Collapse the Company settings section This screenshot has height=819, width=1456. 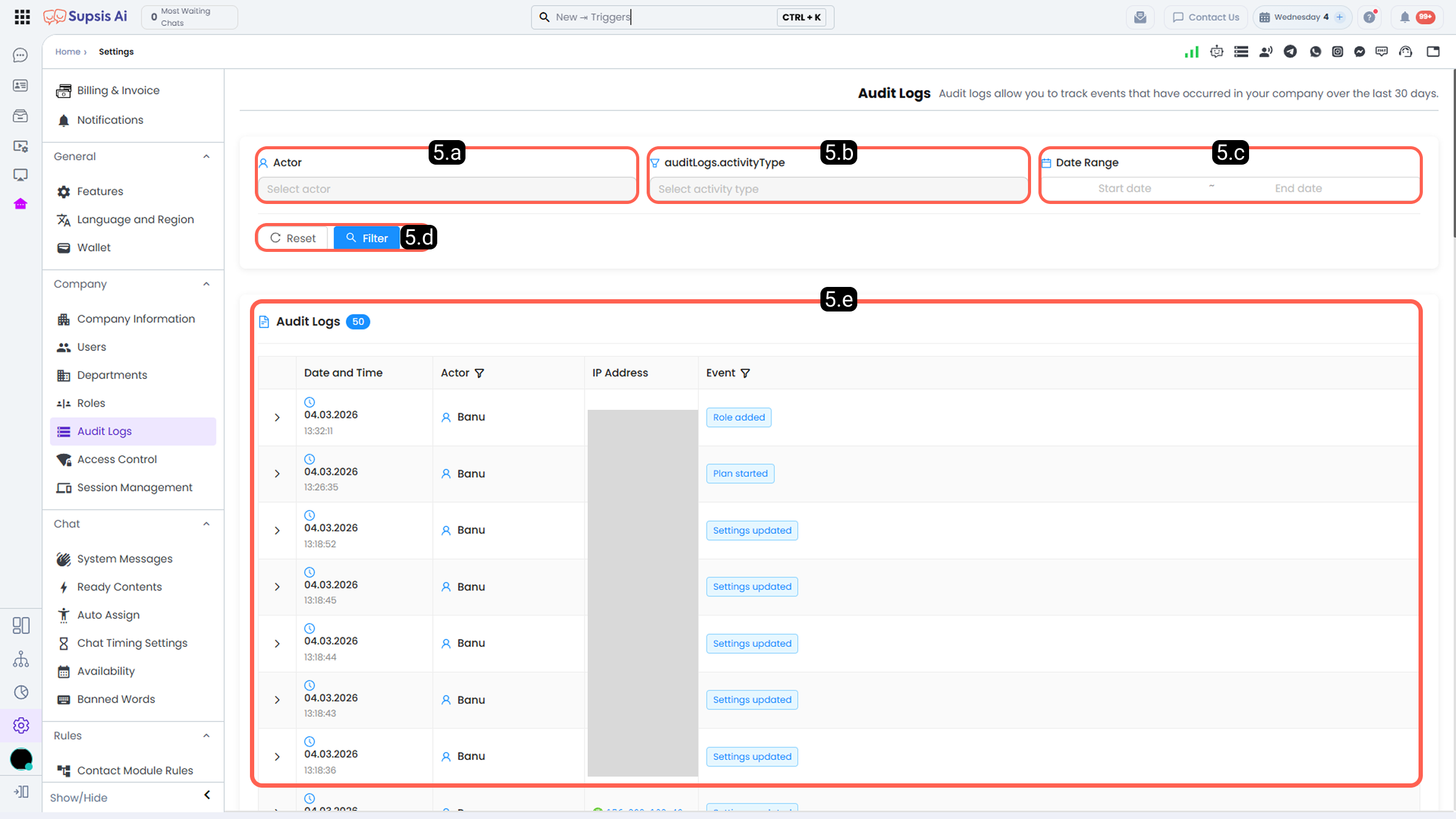click(206, 284)
